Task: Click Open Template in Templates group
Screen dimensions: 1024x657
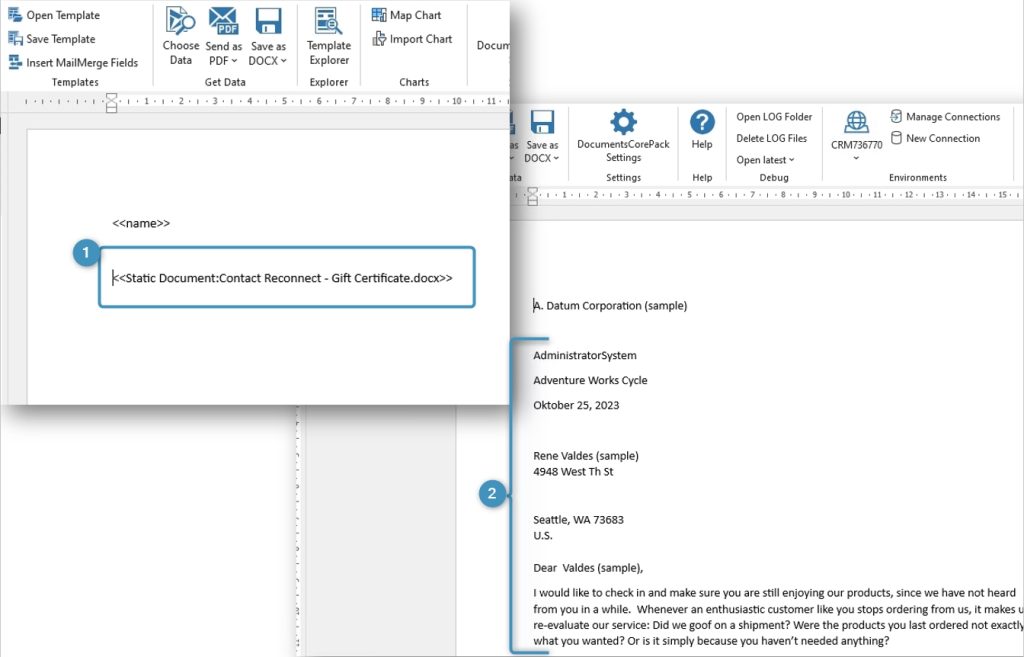Action: [x=54, y=15]
